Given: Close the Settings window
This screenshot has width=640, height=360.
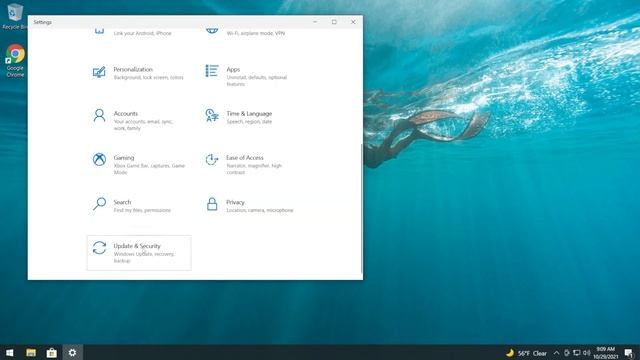Looking at the screenshot, I should [x=353, y=22].
